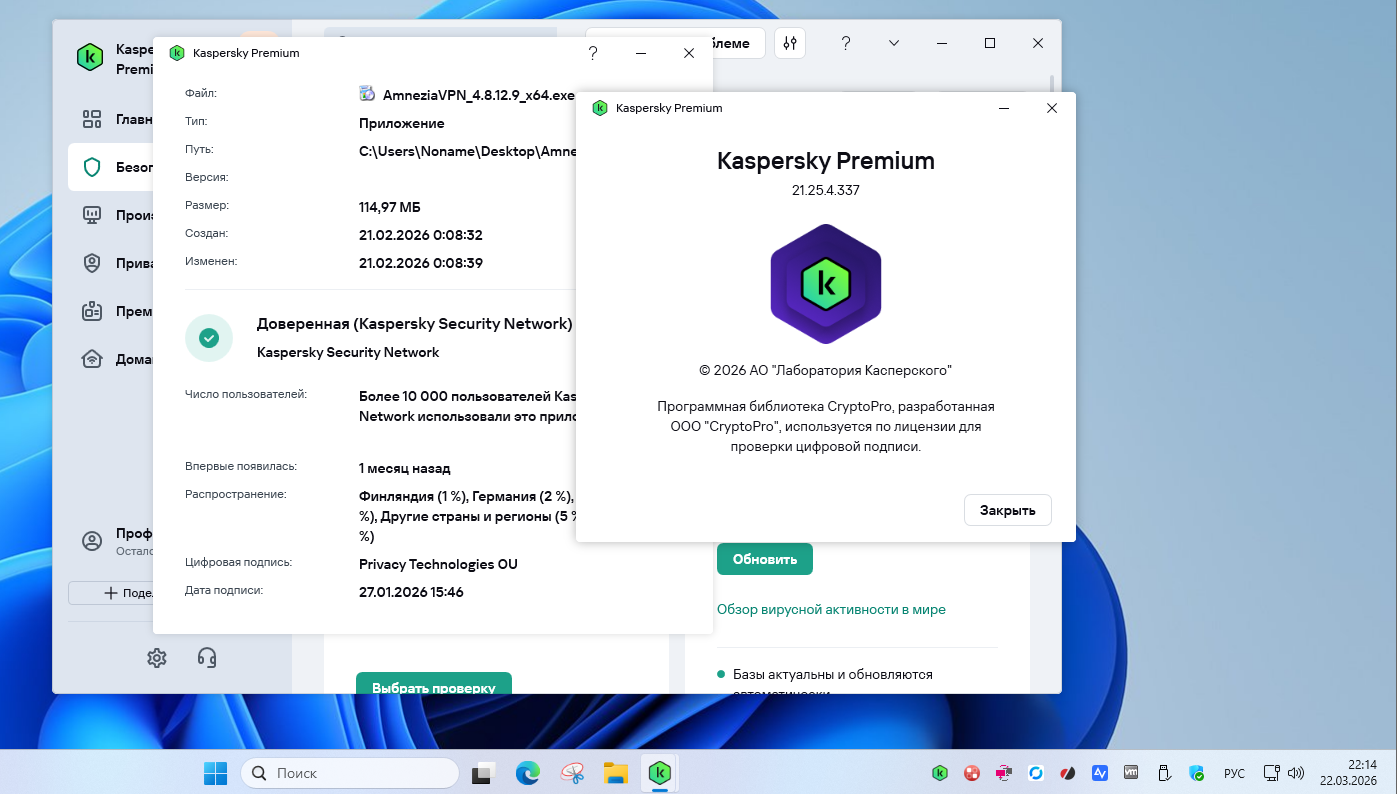
Task: Click the file path starting C:\Users\Noname\Desktop
Action: click(468, 151)
